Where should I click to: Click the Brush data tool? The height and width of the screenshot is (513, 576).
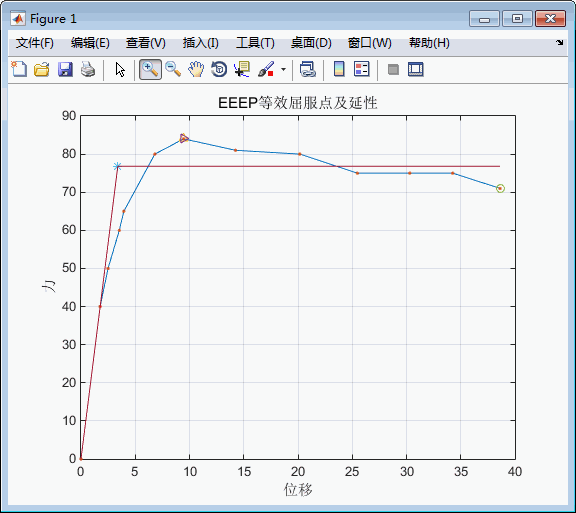click(266, 69)
